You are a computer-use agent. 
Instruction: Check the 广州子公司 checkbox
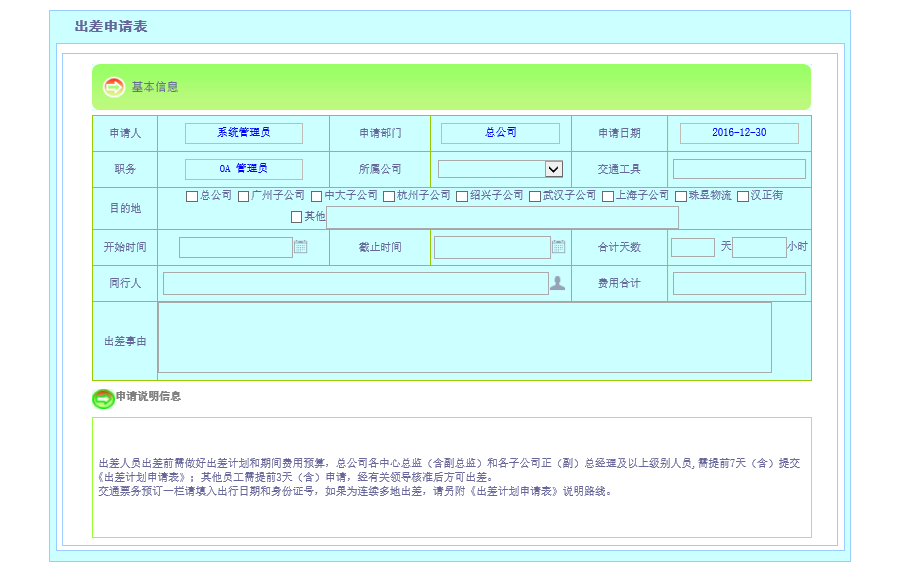pyautogui.click(x=243, y=196)
